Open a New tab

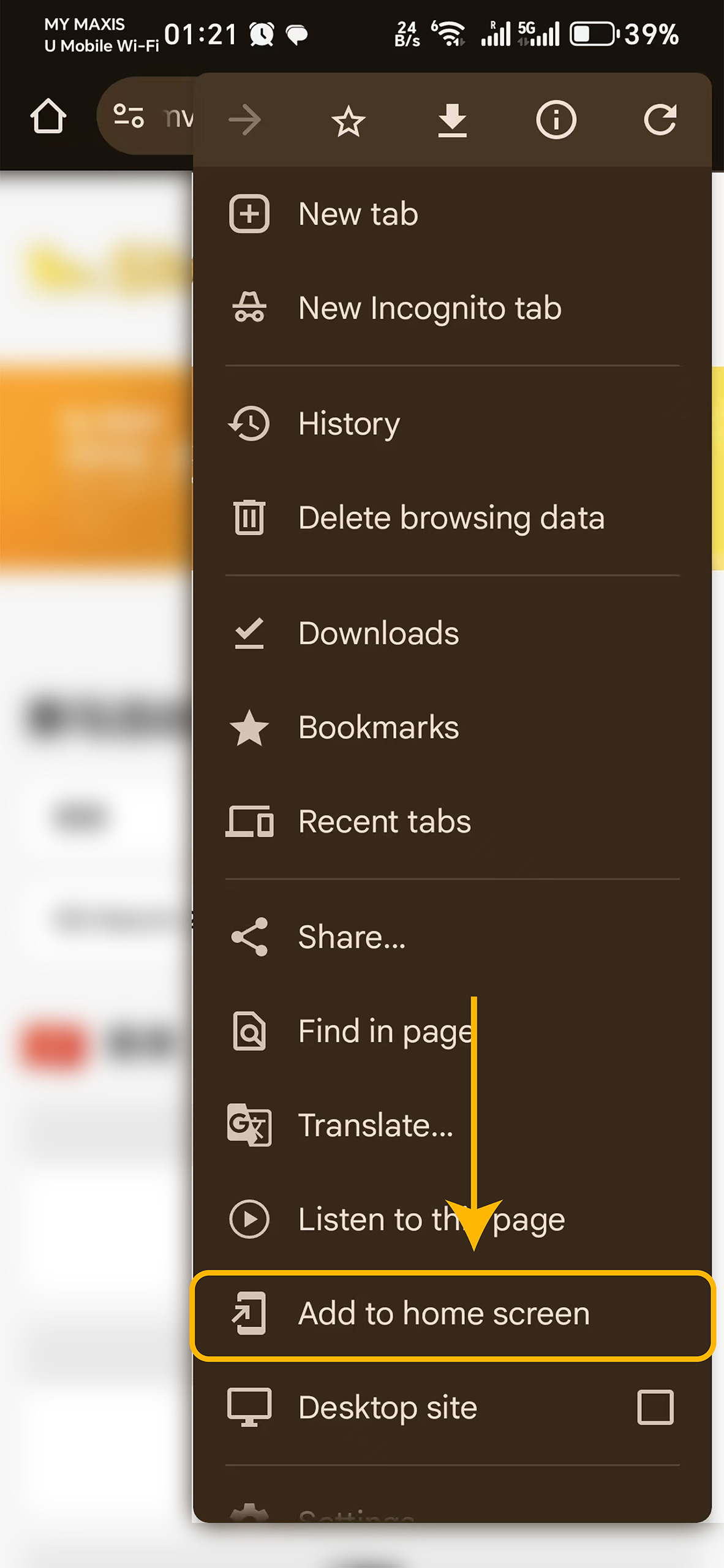(358, 214)
